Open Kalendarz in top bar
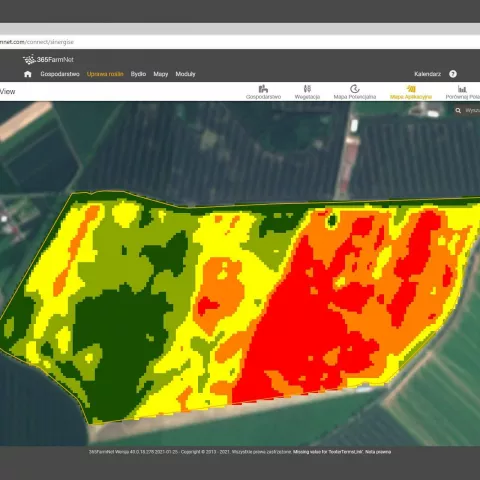Viewport: 480px width, 480px height. click(x=427, y=74)
